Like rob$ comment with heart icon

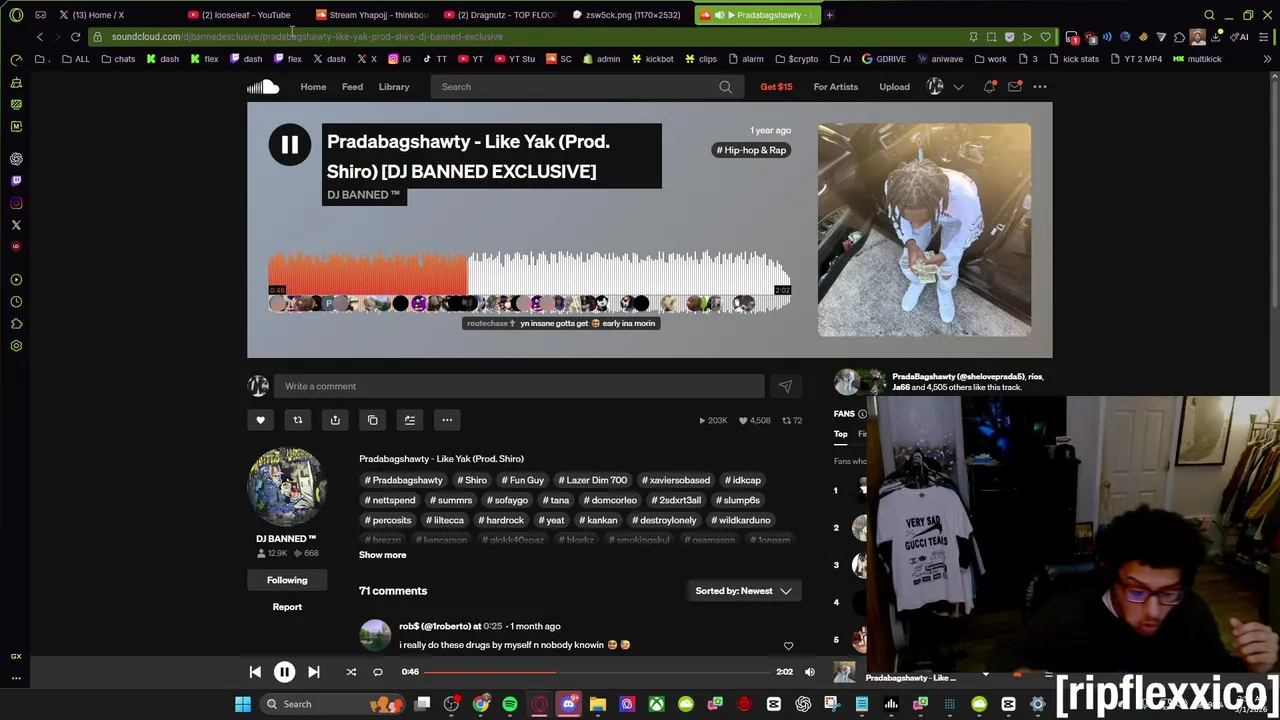click(x=788, y=646)
